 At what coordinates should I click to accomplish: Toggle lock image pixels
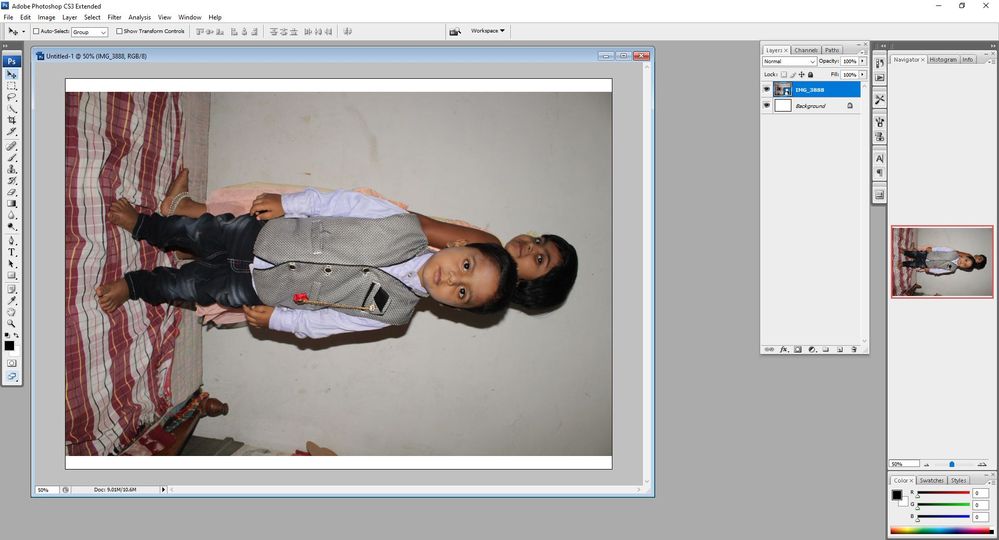[x=793, y=75]
